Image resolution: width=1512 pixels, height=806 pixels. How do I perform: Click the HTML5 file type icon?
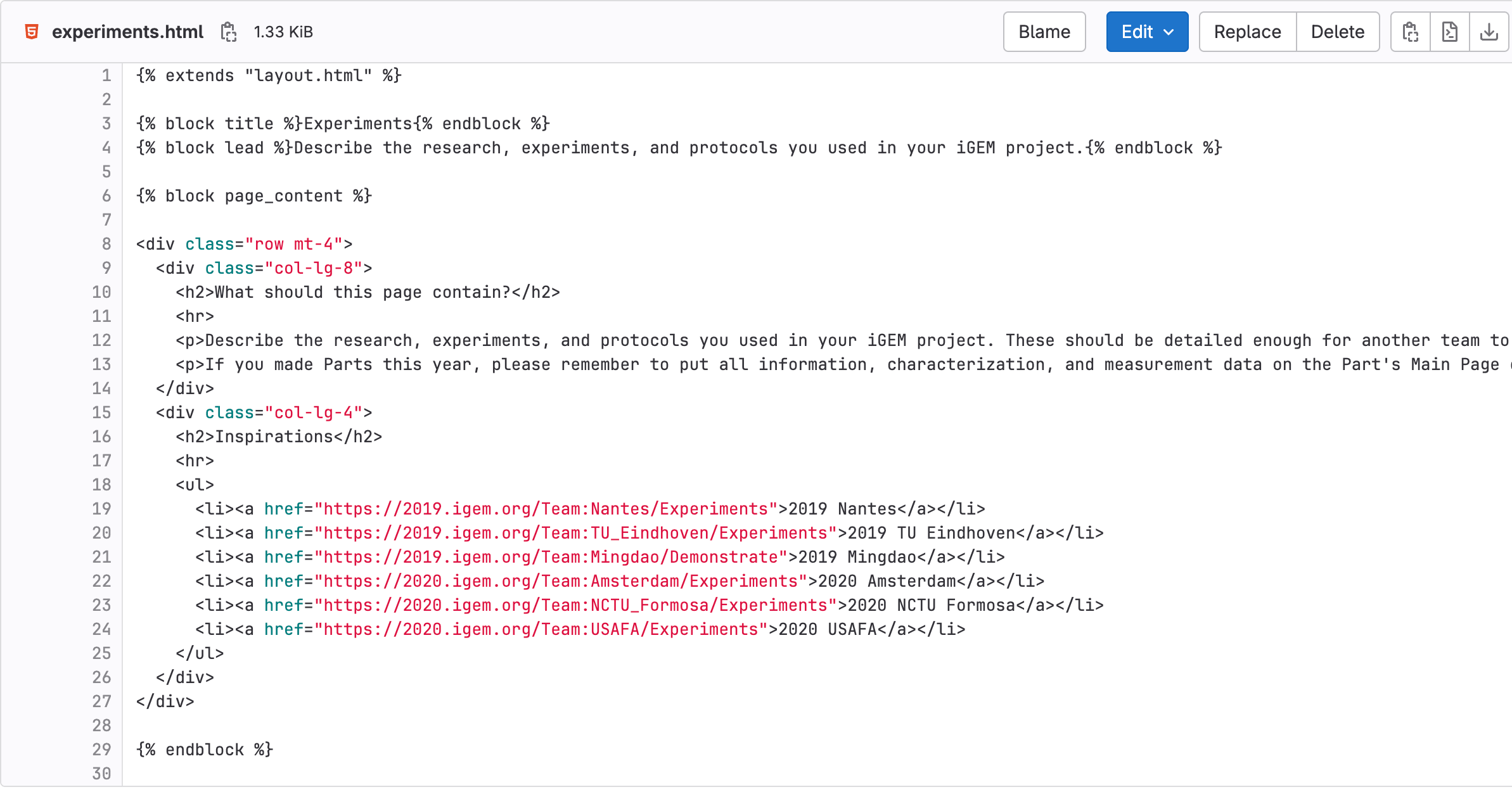click(x=30, y=31)
